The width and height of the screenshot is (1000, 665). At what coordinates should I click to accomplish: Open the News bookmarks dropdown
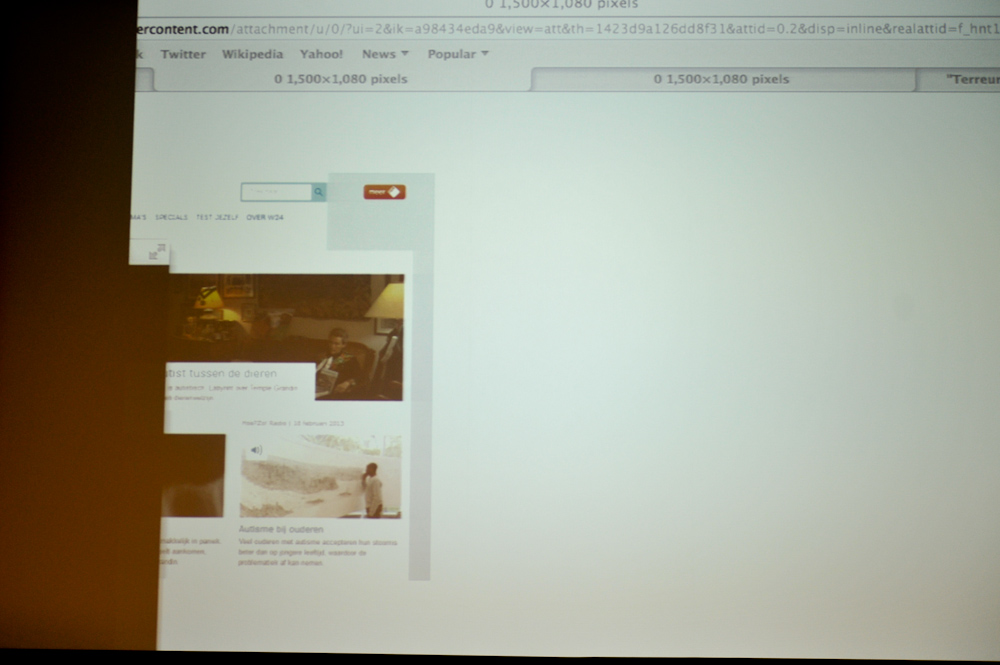pyautogui.click(x=385, y=54)
